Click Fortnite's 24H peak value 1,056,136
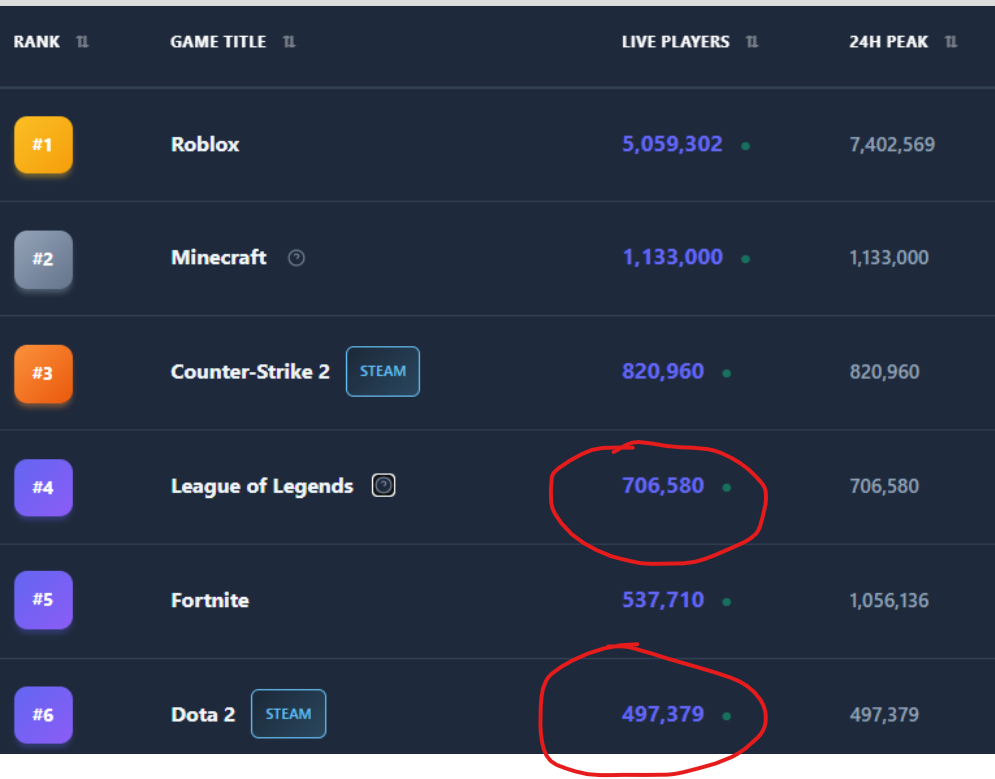The image size is (995, 779). pos(889,600)
